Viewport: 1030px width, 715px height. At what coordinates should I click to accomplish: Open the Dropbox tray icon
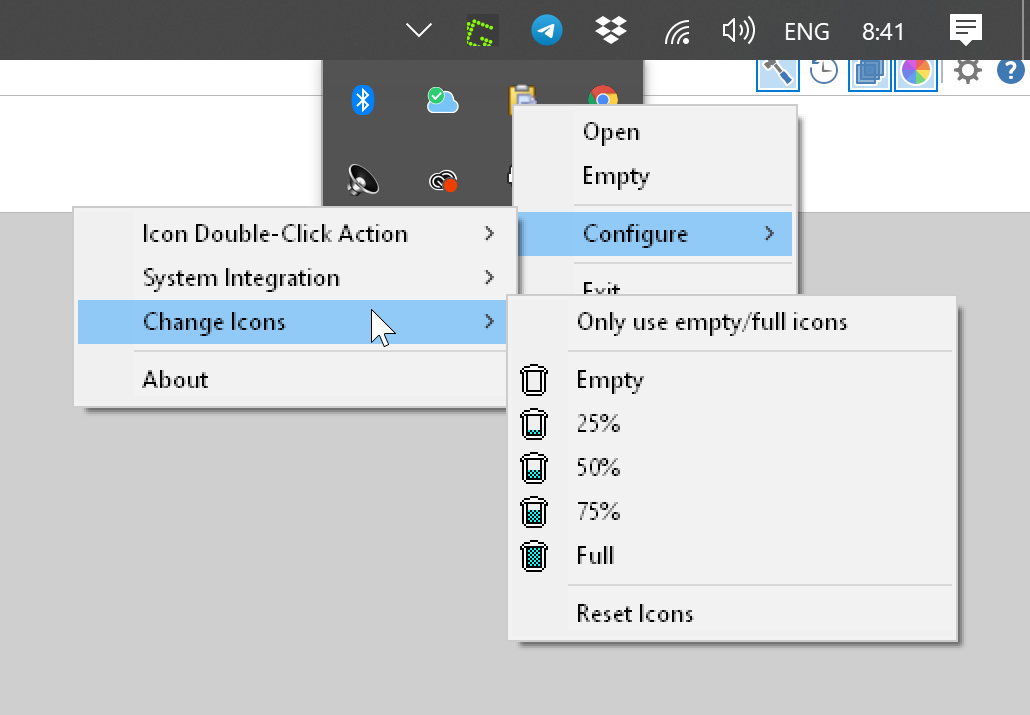coord(611,31)
